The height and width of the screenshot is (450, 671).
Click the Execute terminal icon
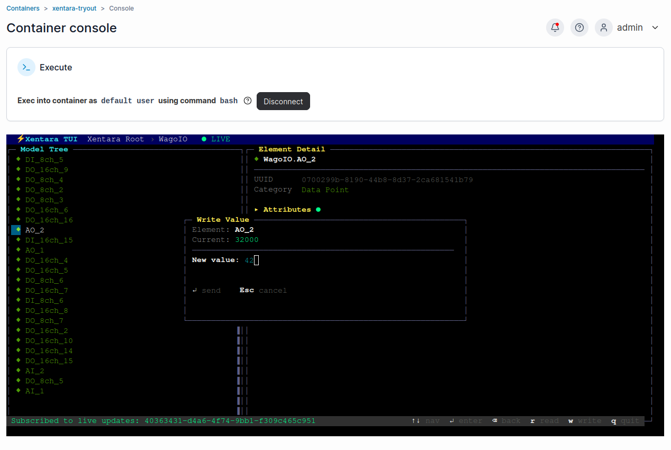coord(26,67)
